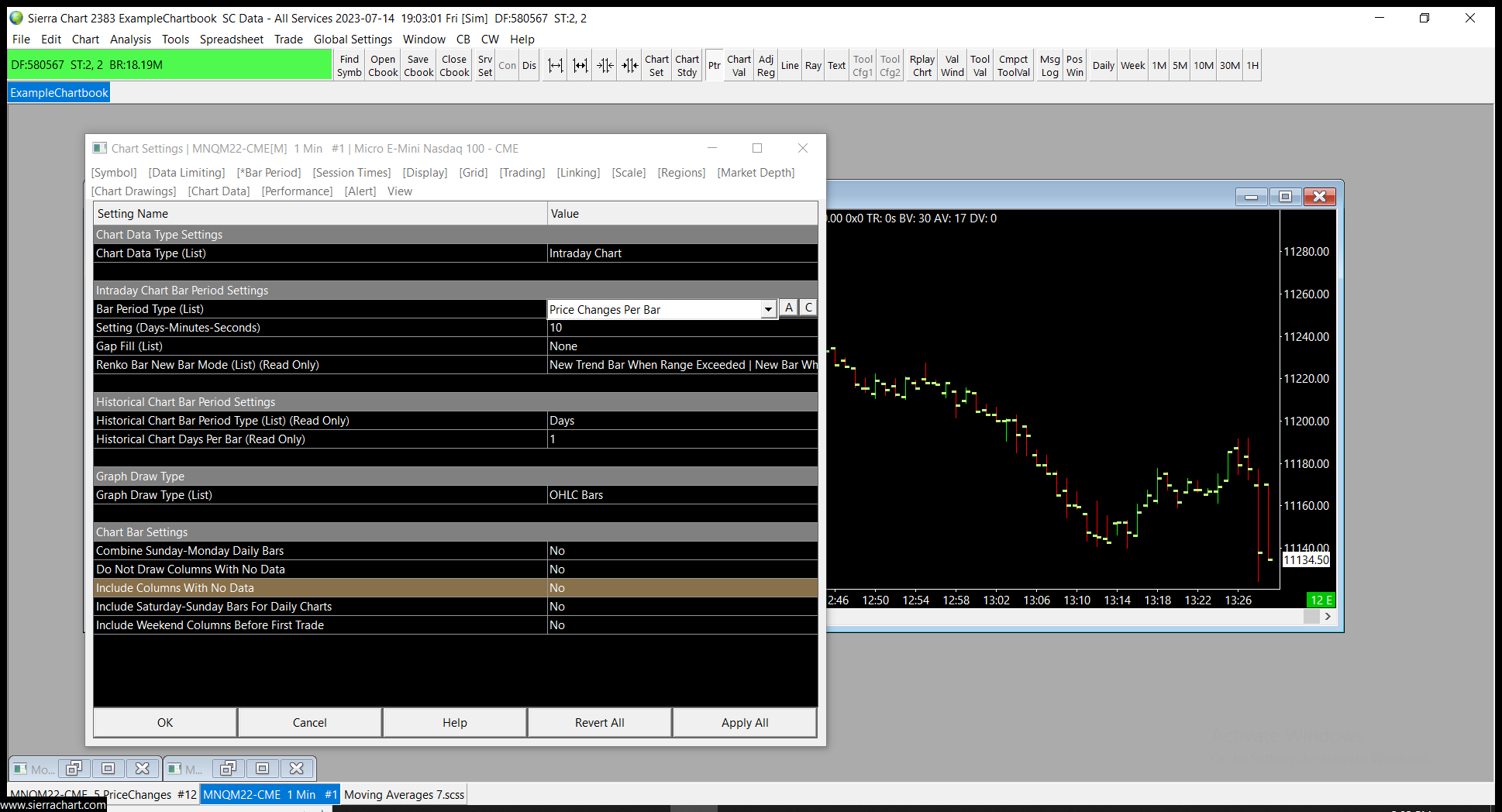Screen dimensions: 1502x812
Task: Click the chart's horizontal scrollbar thumb
Action: pyautogui.click(x=1311, y=617)
